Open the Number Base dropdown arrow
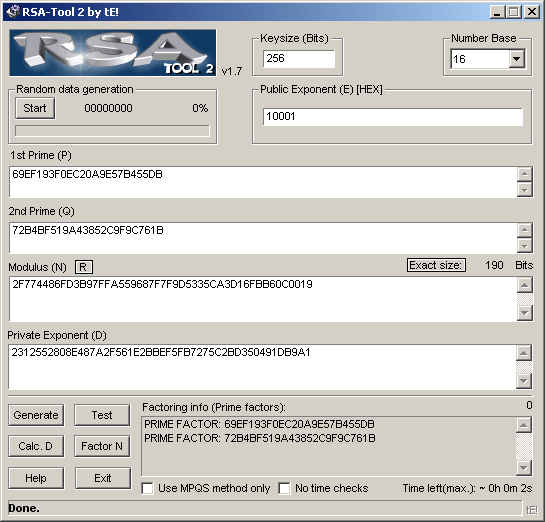 [x=516, y=58]
